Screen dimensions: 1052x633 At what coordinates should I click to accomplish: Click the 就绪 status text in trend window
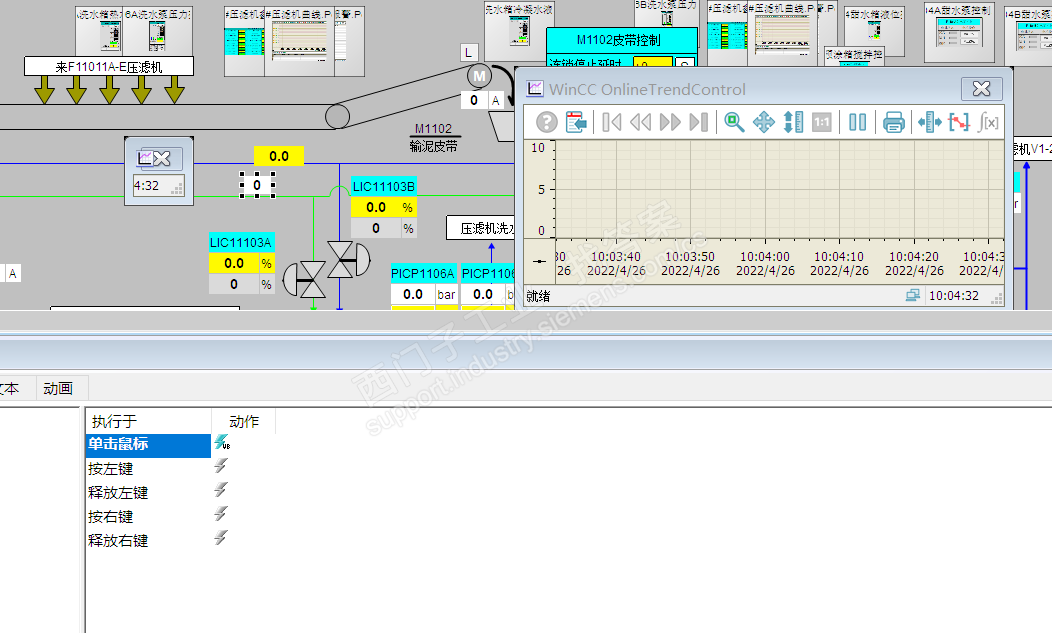click(x=538, y=296)
